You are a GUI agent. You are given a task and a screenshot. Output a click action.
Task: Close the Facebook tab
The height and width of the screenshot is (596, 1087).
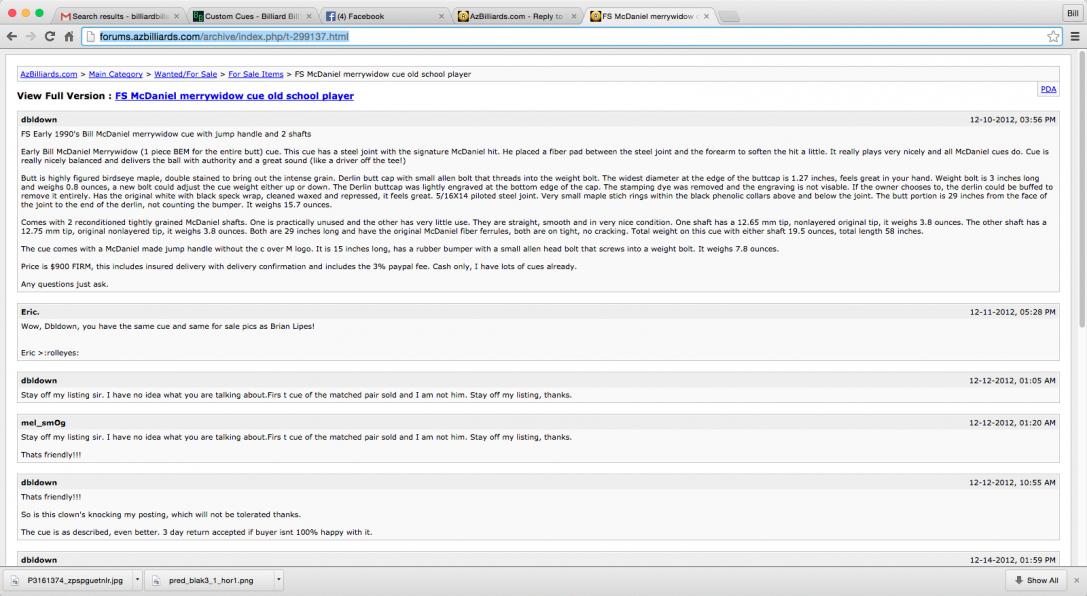pyautogui.click(x=440, y=17)
